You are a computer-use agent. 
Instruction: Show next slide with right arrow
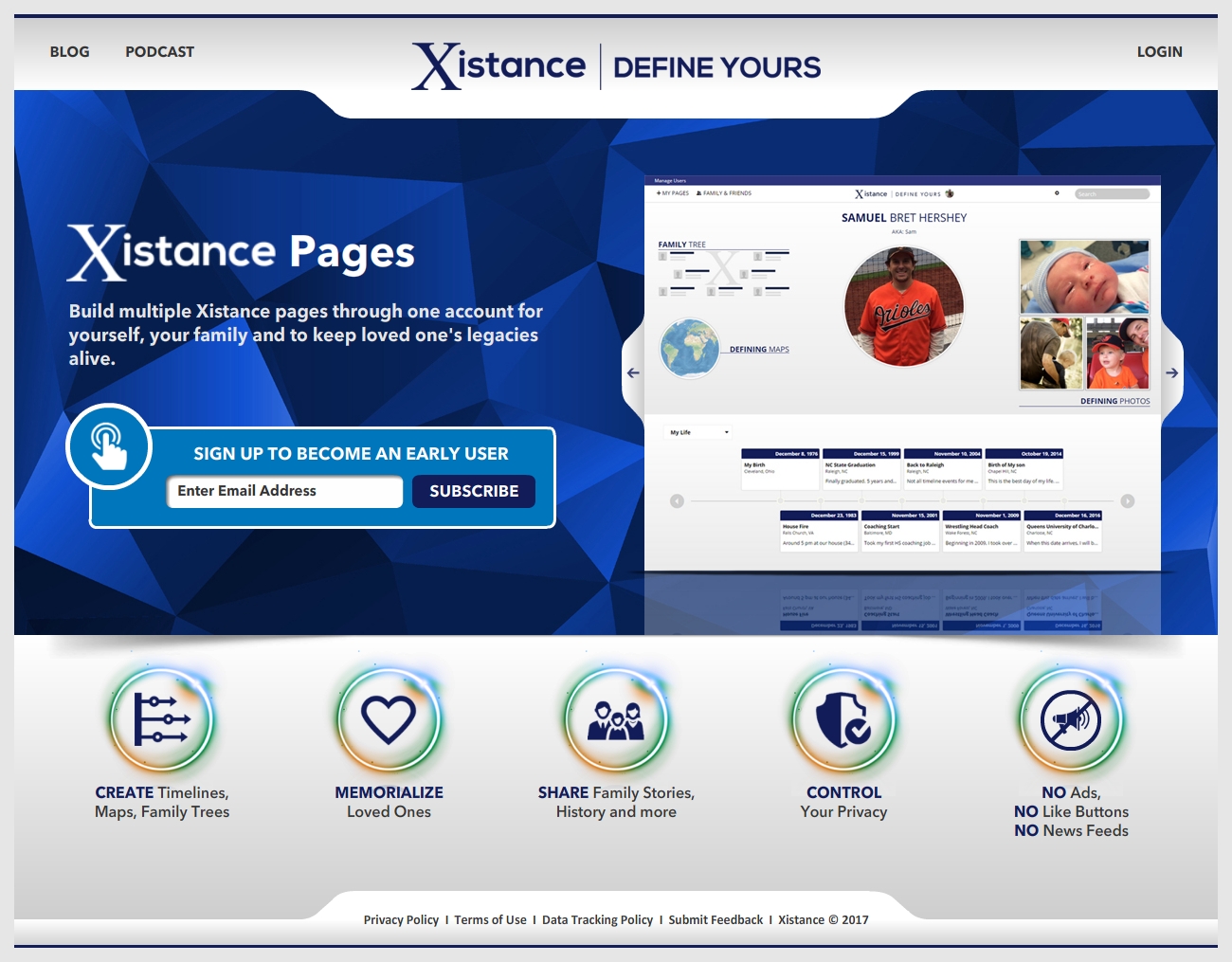click(1172, 373)
